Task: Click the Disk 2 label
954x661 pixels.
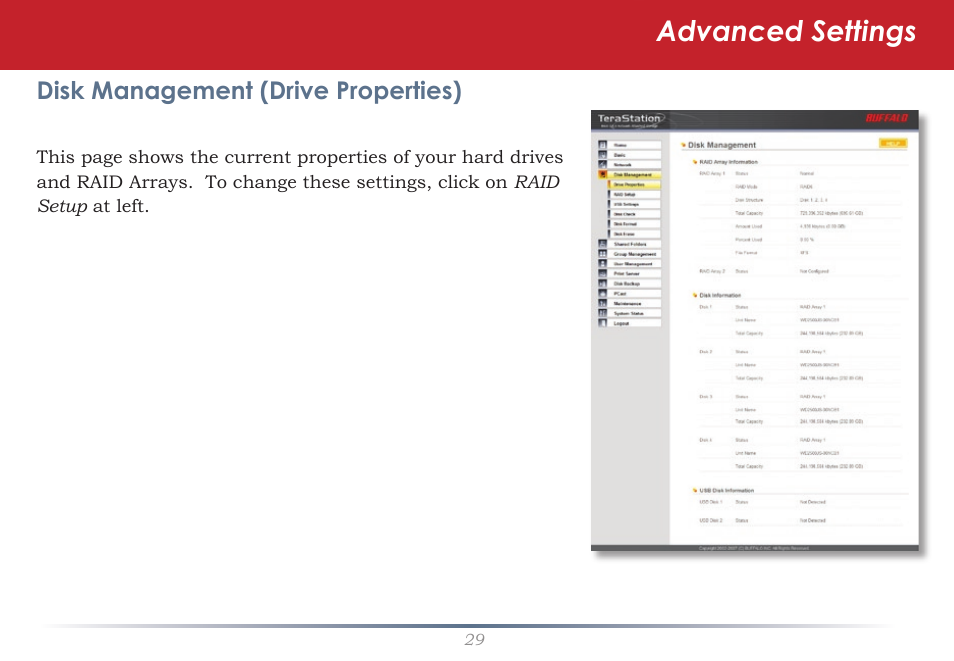Action: pos(705,352)
